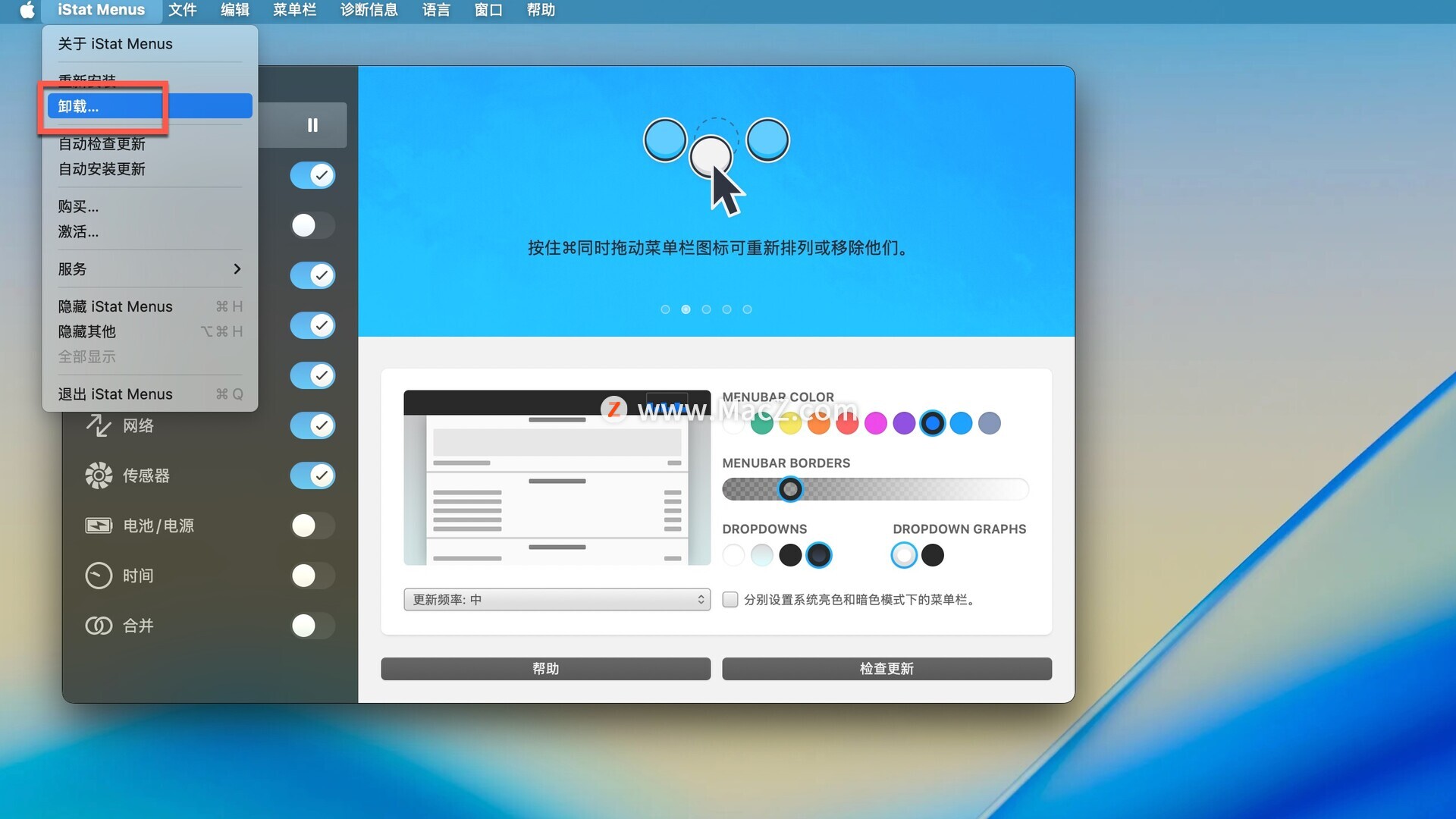Choose 隐藏其他 menu item
This screenshot has width=1456, height=819.
tap(149, 331)
